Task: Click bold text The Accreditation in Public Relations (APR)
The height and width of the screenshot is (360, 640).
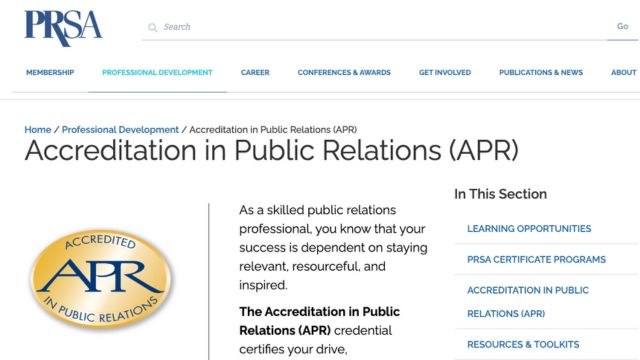Action: pyautogui.click(x=319, y=321)
